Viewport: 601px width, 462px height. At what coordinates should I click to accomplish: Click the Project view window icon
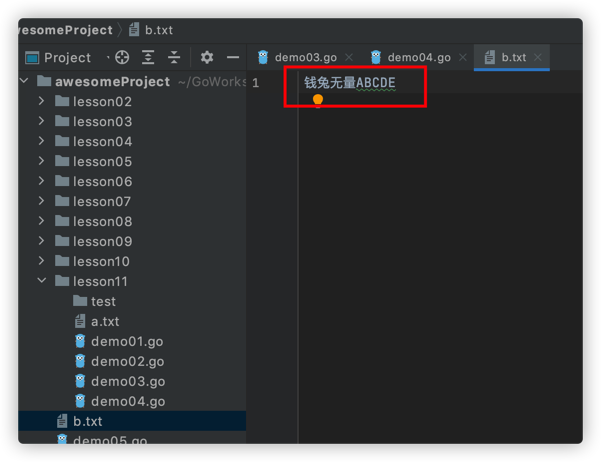click(32, 58)
